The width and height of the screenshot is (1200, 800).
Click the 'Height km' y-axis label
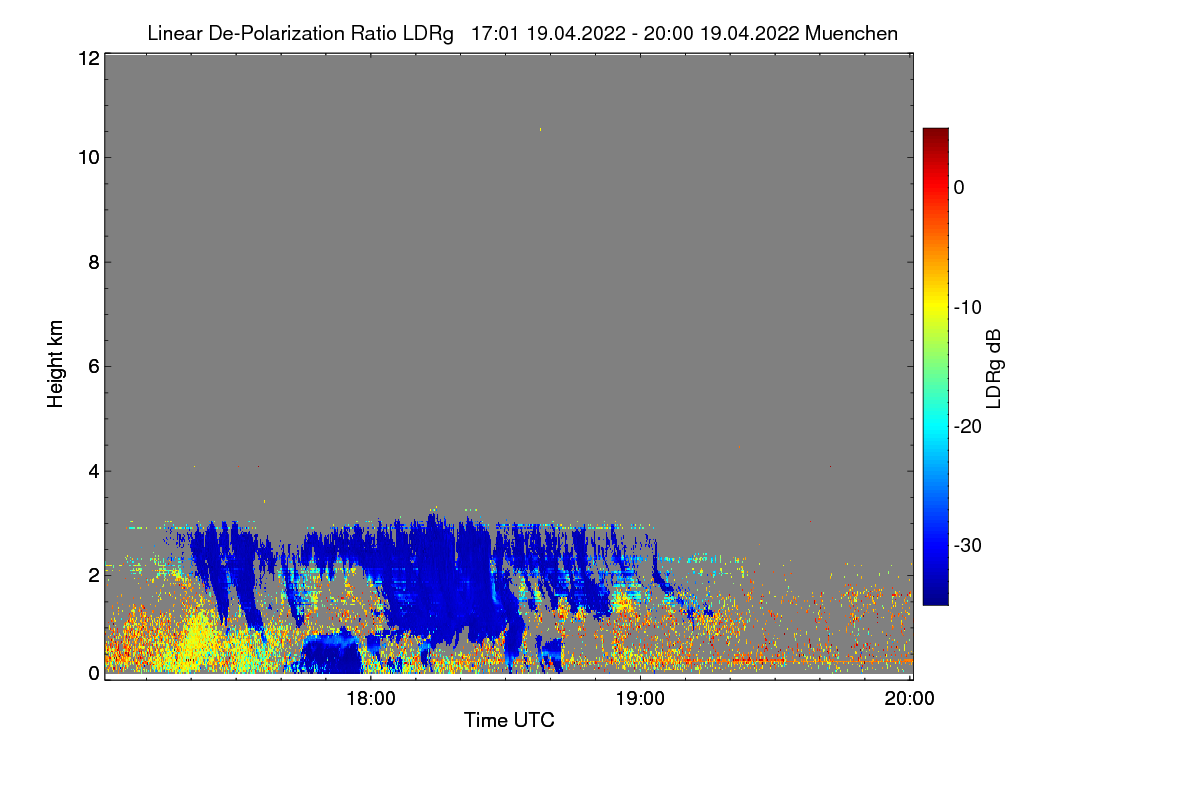(x=55, y=366)
